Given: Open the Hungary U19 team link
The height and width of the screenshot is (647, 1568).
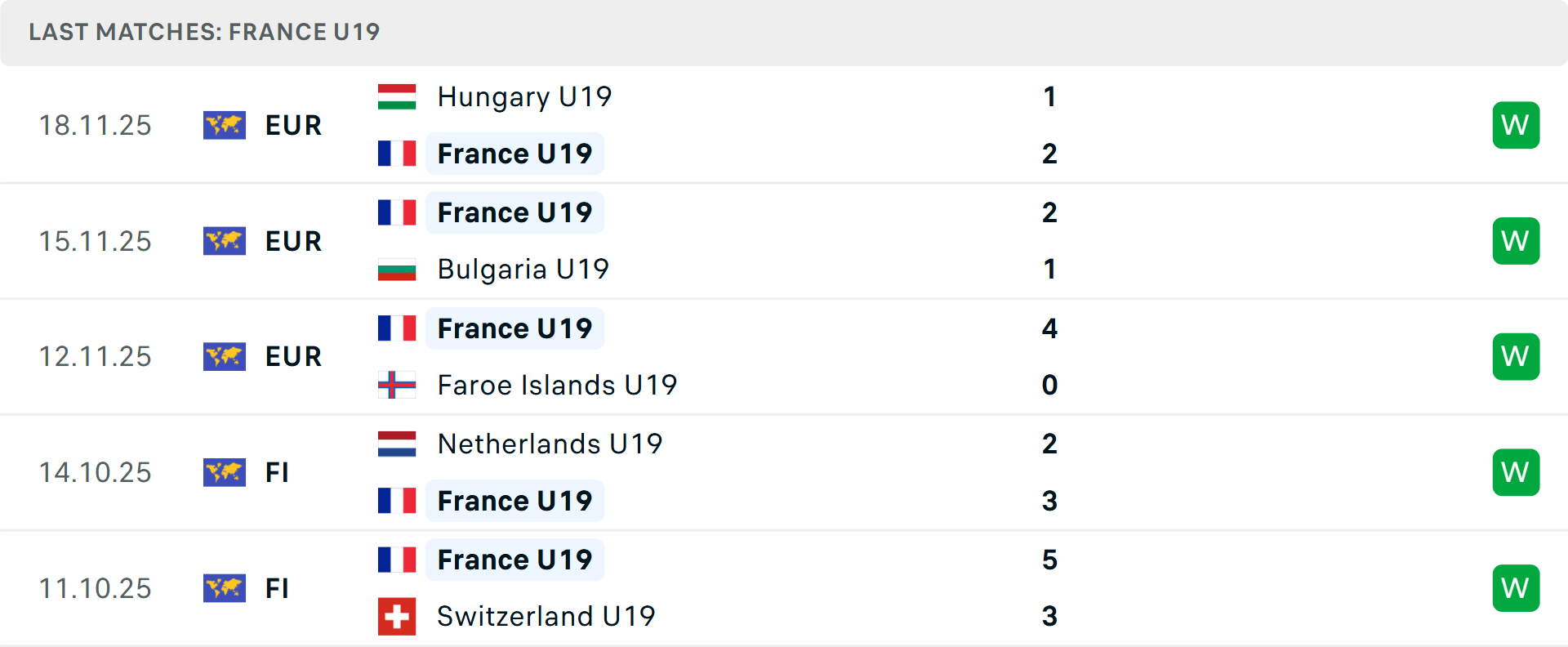Looking at the screenshot, I should tap(524, 97).
